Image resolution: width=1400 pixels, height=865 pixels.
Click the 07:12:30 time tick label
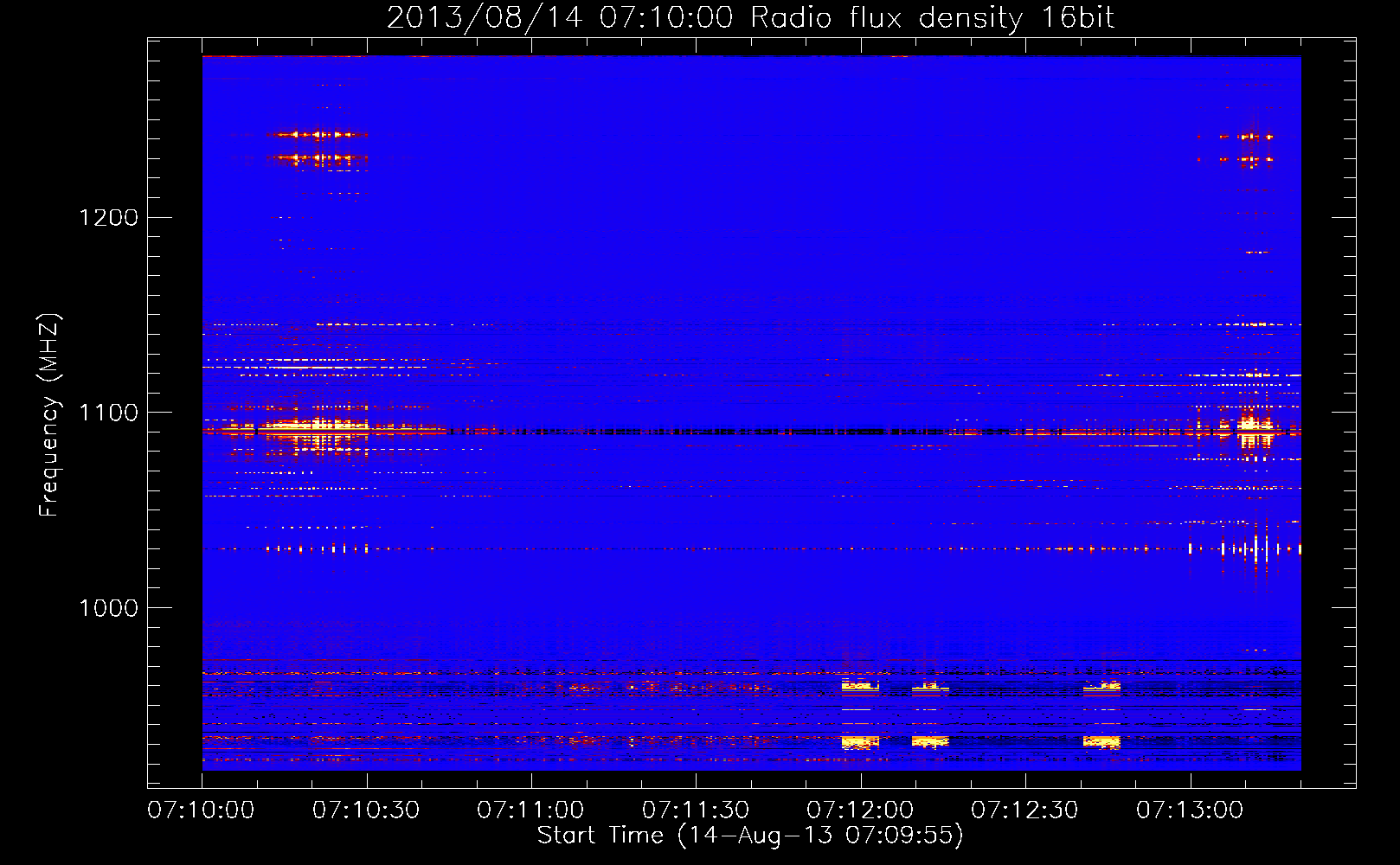coord(1024,811)
